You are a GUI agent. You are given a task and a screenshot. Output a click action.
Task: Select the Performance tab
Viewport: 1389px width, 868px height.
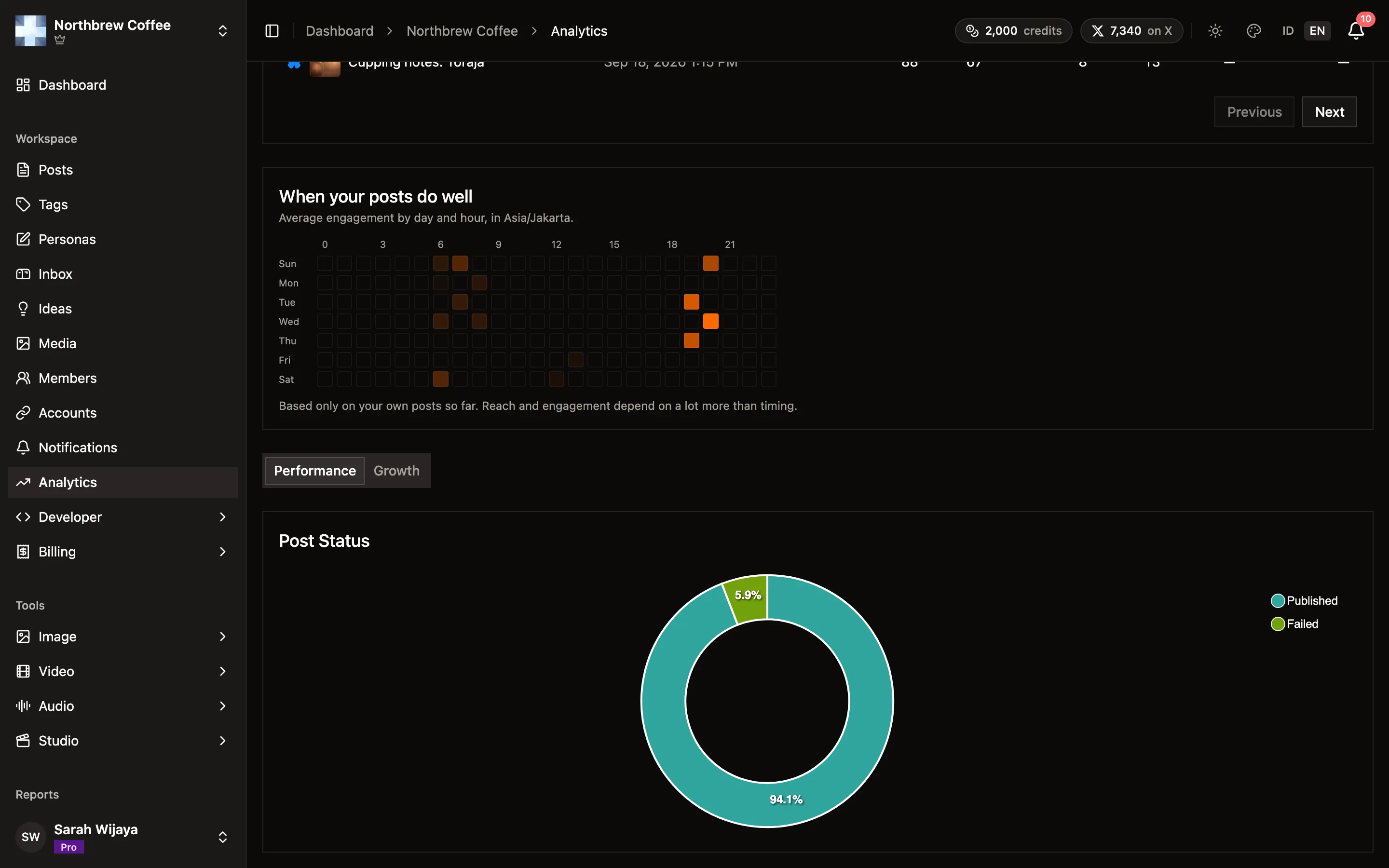click(x=314, y=471)
